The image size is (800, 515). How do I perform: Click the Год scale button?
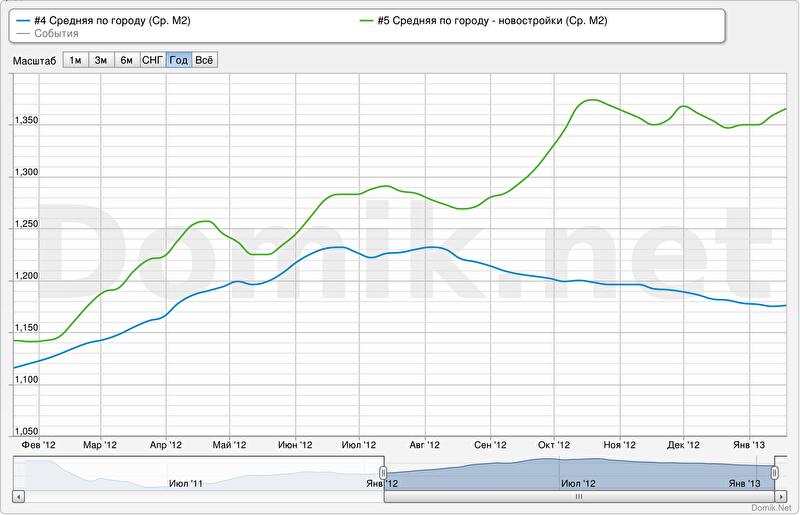pos(179,60)
